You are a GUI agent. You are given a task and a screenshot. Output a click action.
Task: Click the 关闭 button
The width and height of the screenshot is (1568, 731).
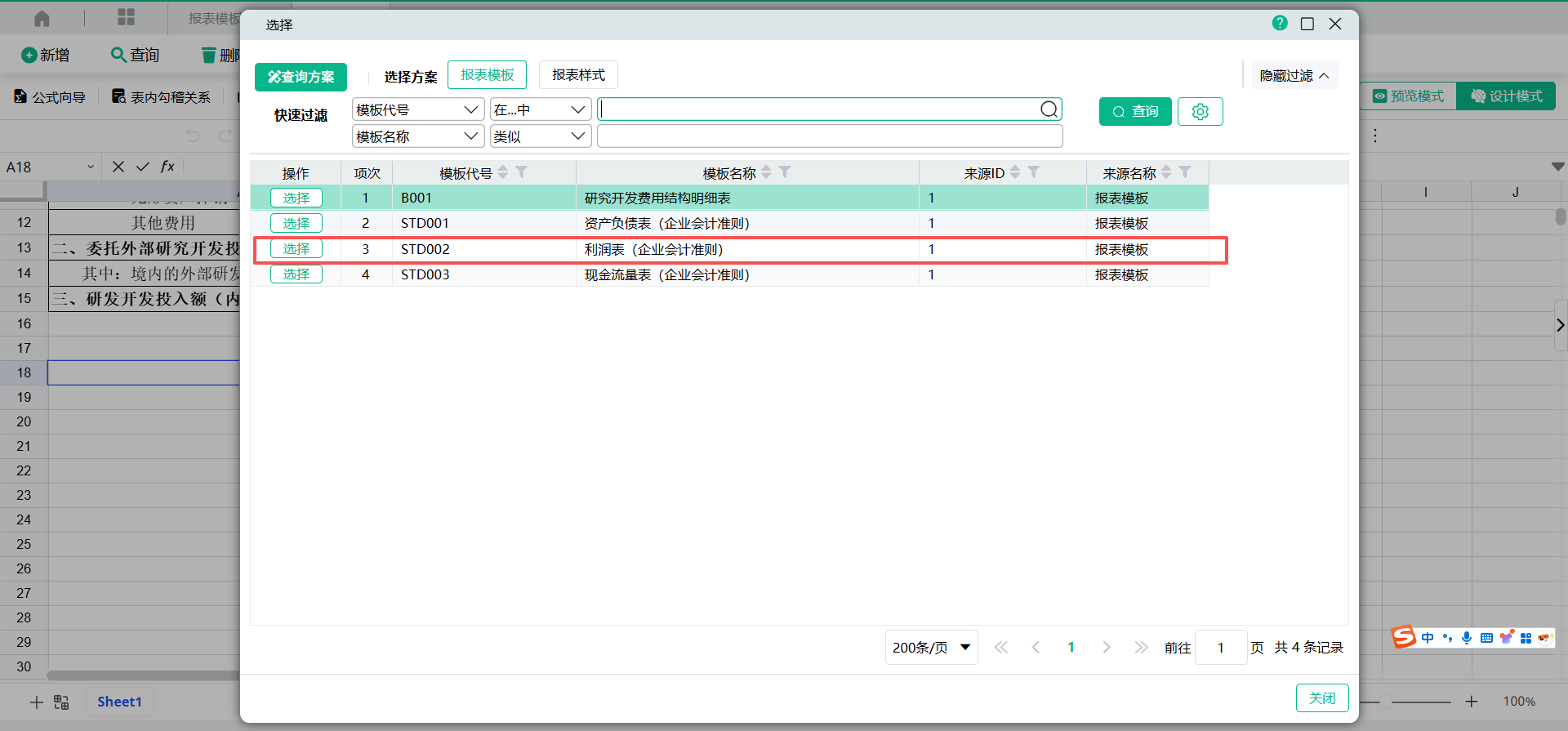coord(1321,698)
